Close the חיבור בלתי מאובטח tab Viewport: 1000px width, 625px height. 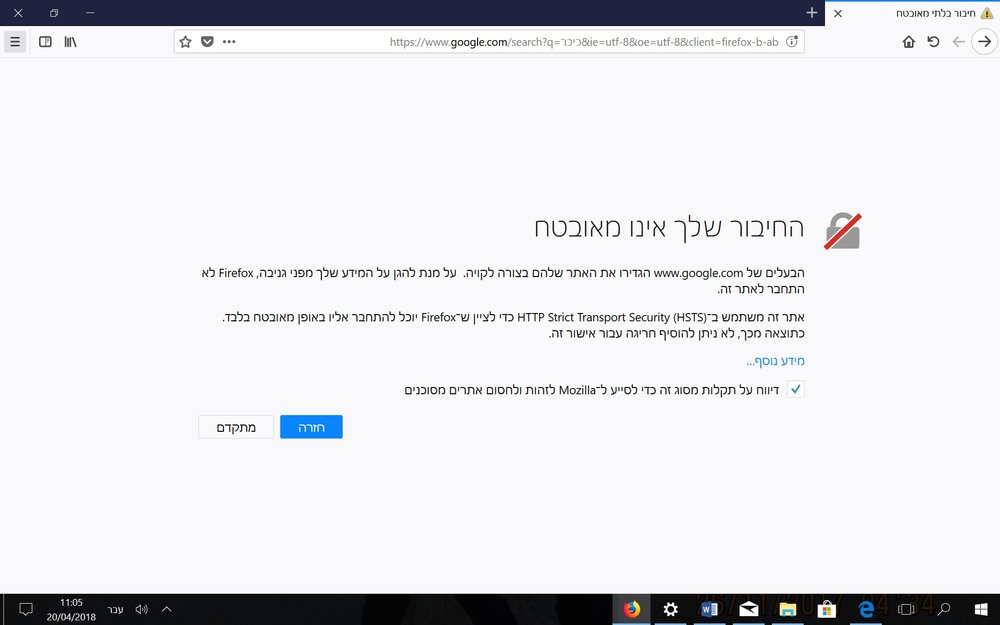[838, 13]
